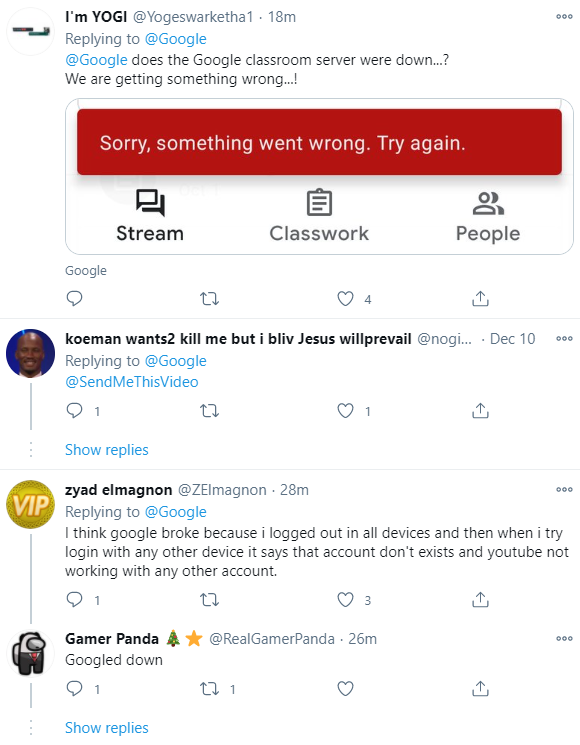Screen dimensions: 580x745
Task: Reply to zyad elmagnon's tweet
Action: pos(74,600)
